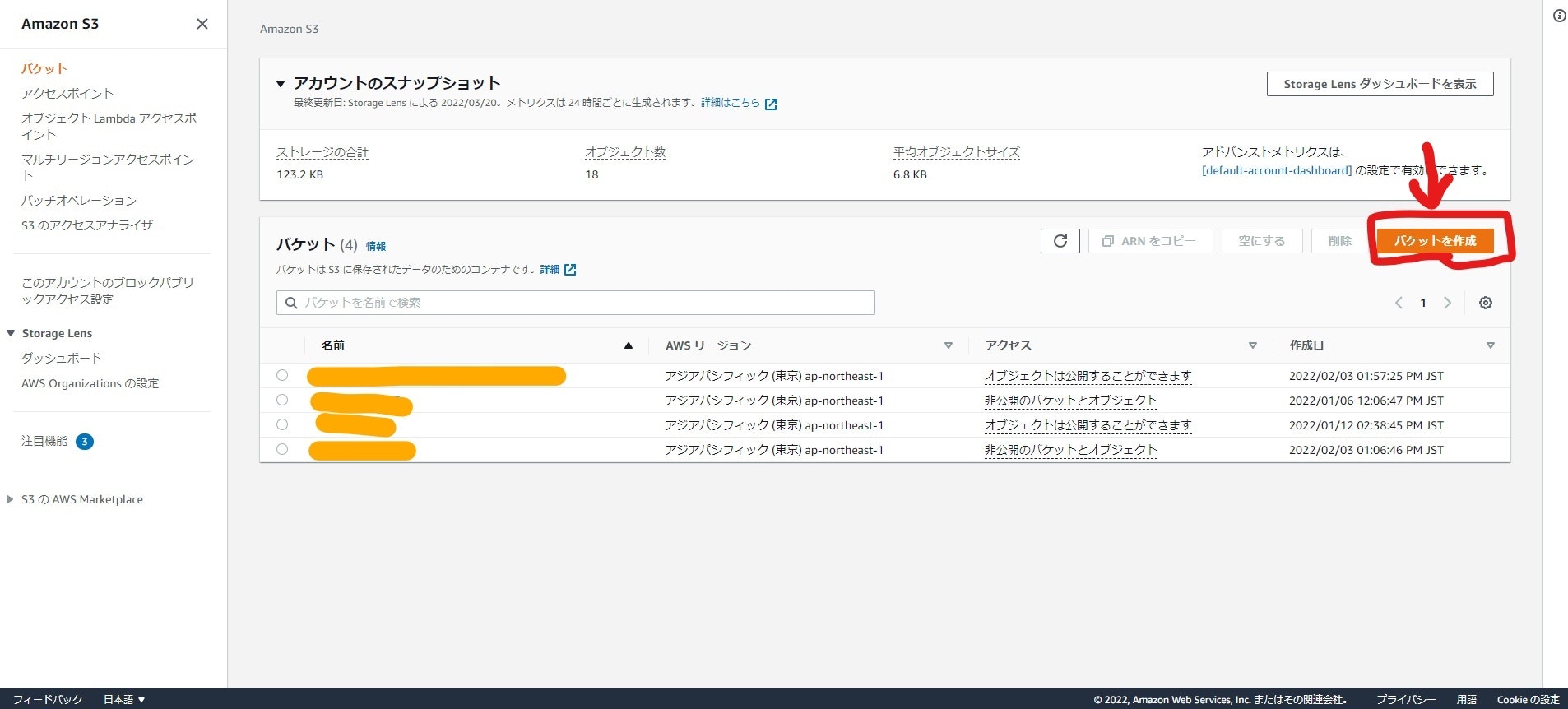Click the 情報 link next to バケット
This screenshot has width=1568, height=709.
[376, 246]
